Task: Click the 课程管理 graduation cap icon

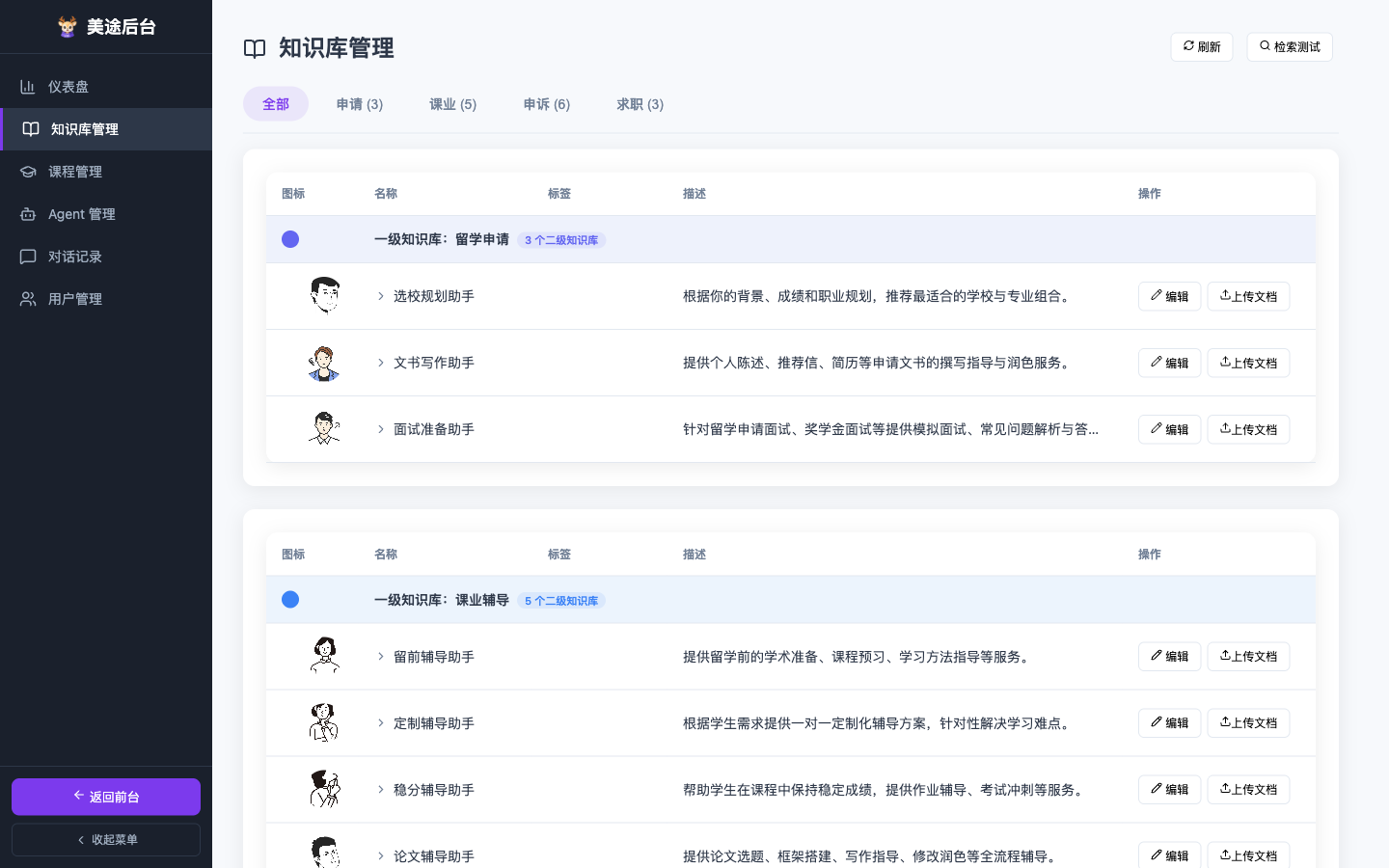Action: 28,172
